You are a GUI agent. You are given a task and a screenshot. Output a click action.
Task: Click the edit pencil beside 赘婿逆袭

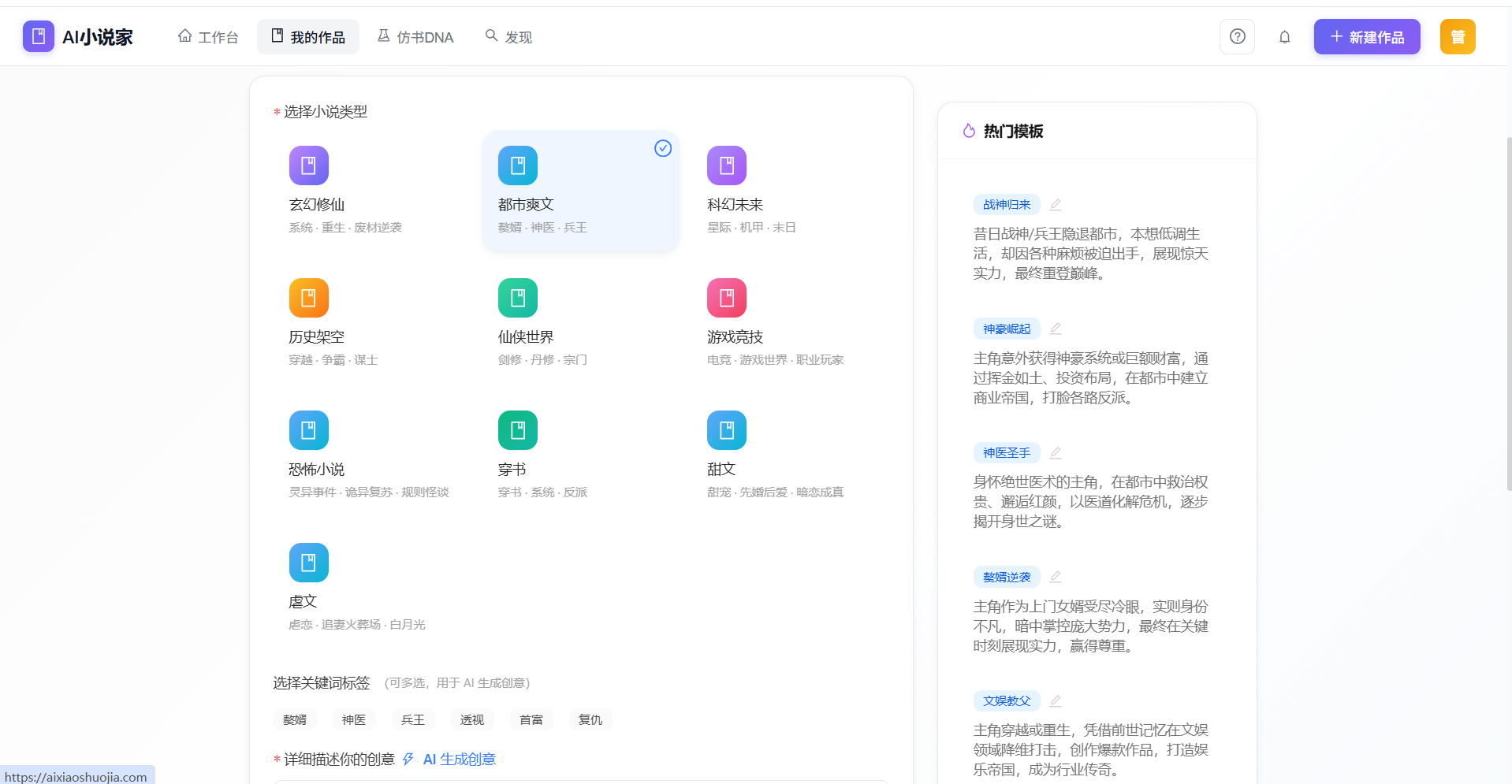click(1056, 577)
